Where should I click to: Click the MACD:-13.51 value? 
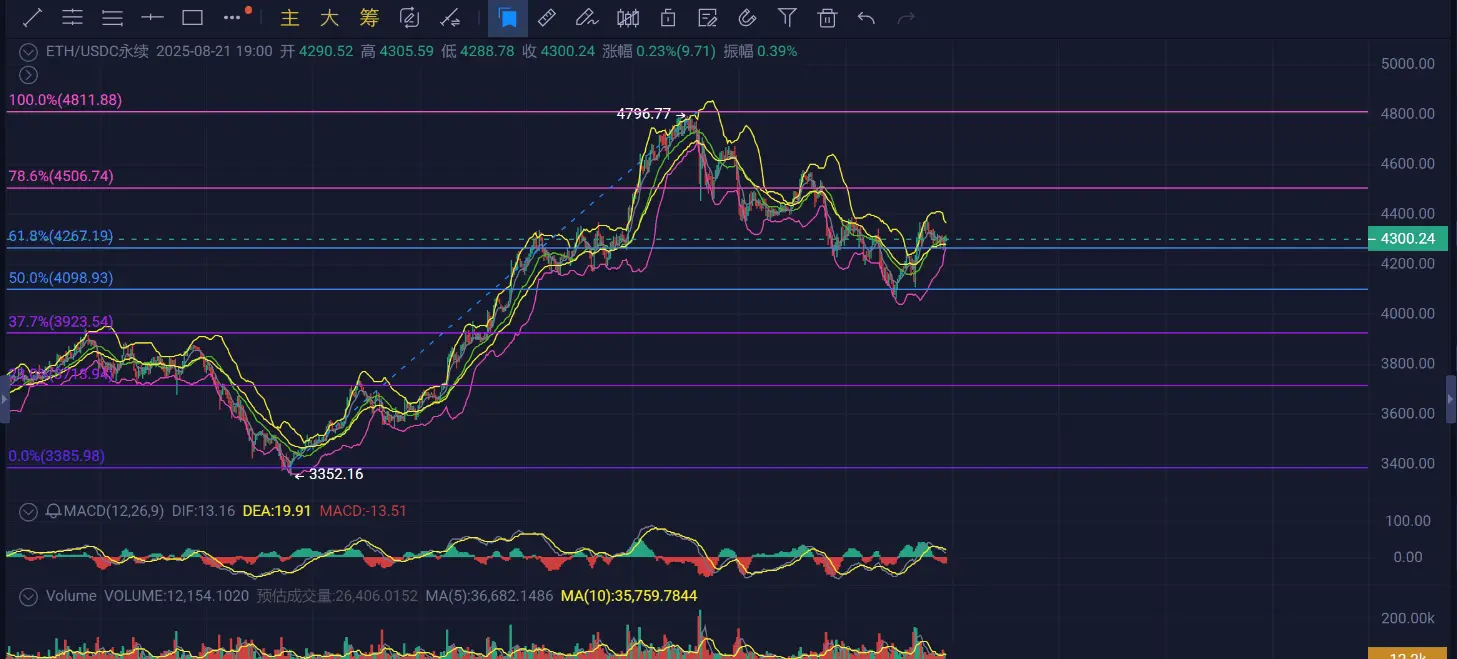tap(363, 511)
